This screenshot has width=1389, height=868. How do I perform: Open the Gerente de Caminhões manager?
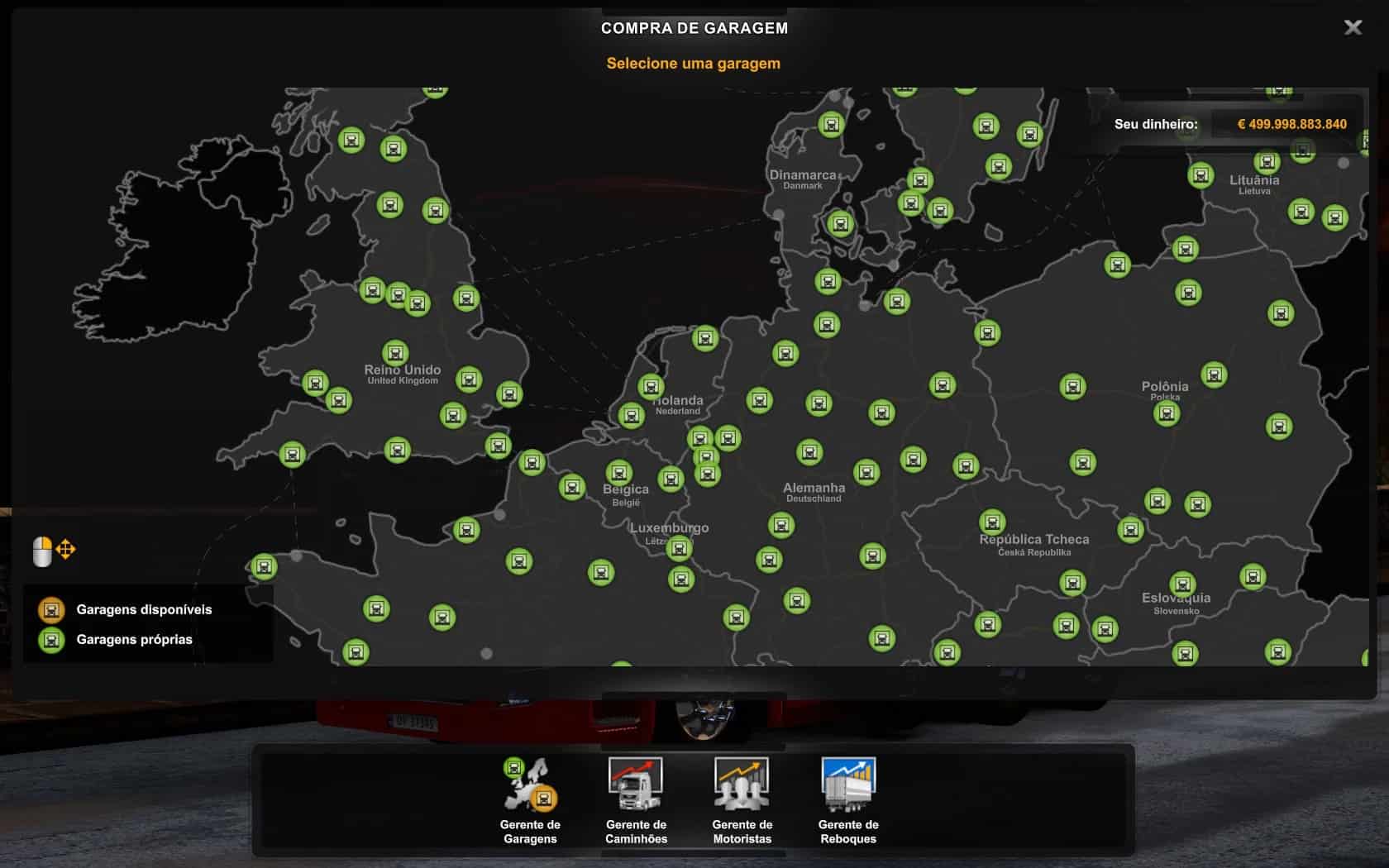pos(636,799)
